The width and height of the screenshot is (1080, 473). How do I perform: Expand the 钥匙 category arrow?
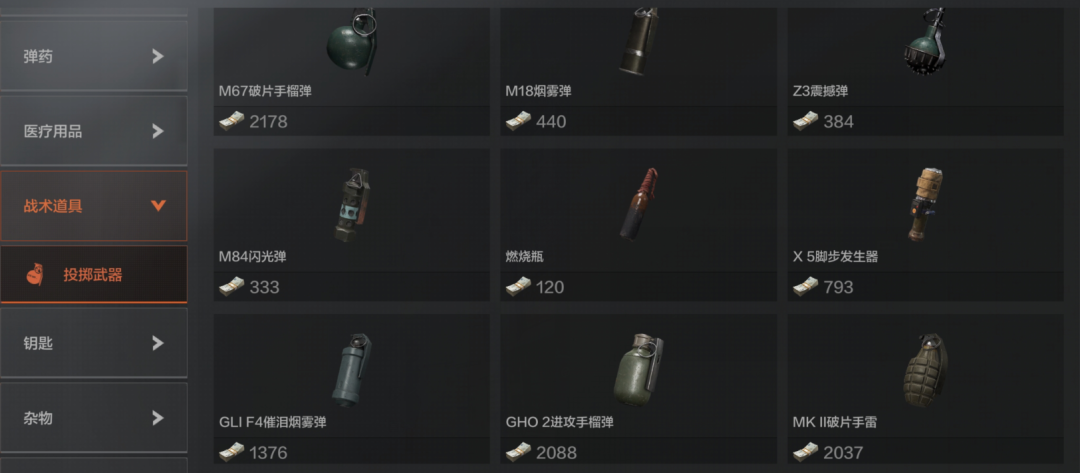click(158, 343)
